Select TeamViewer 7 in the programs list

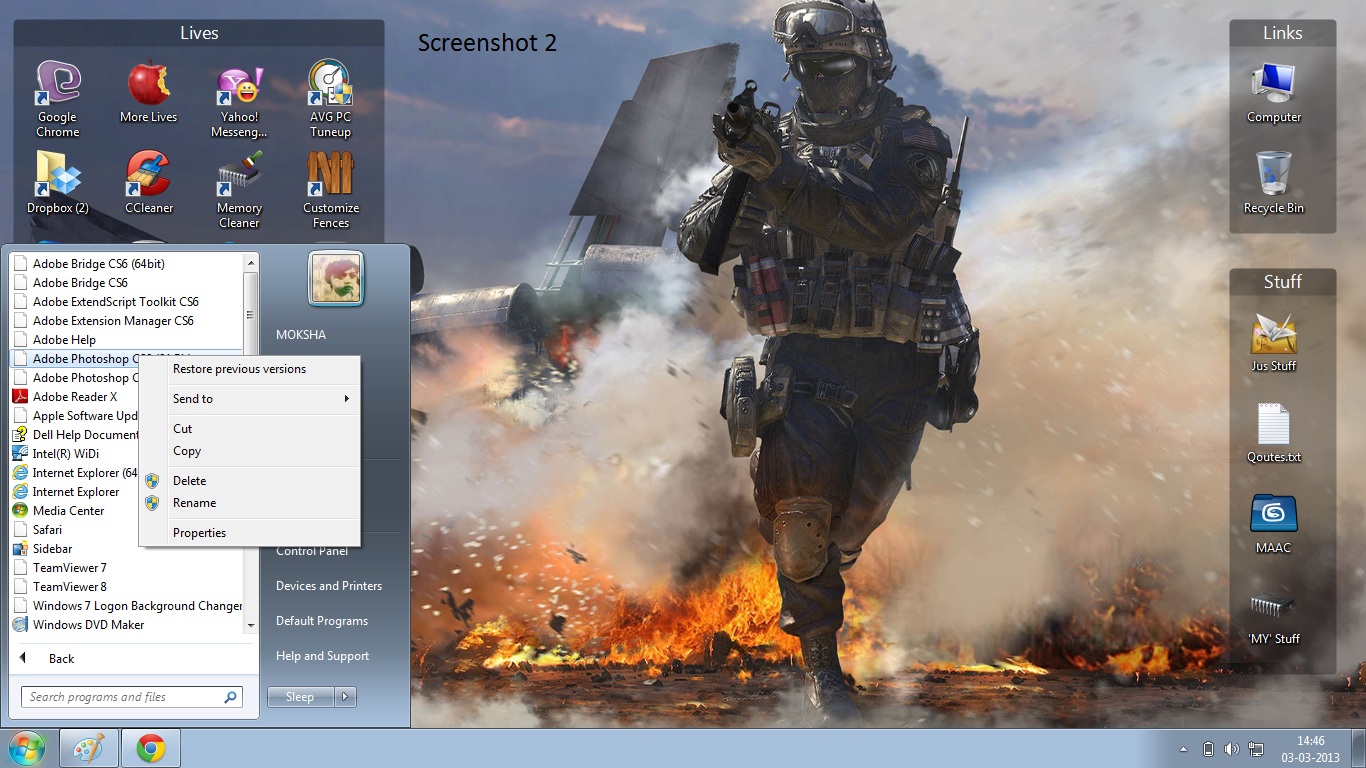69,568
